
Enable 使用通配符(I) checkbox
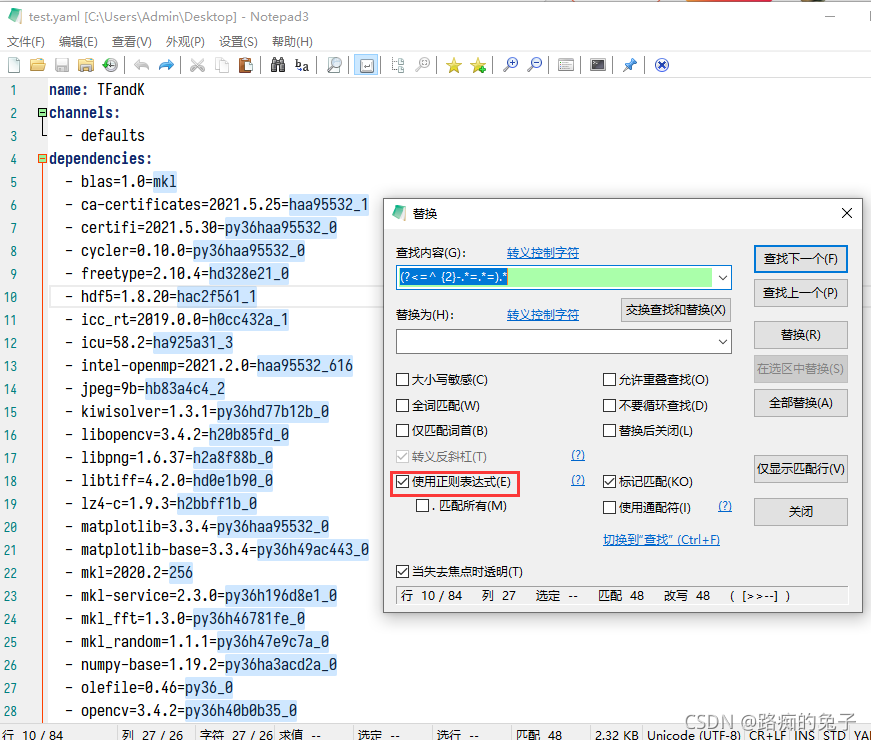[609, 507]
